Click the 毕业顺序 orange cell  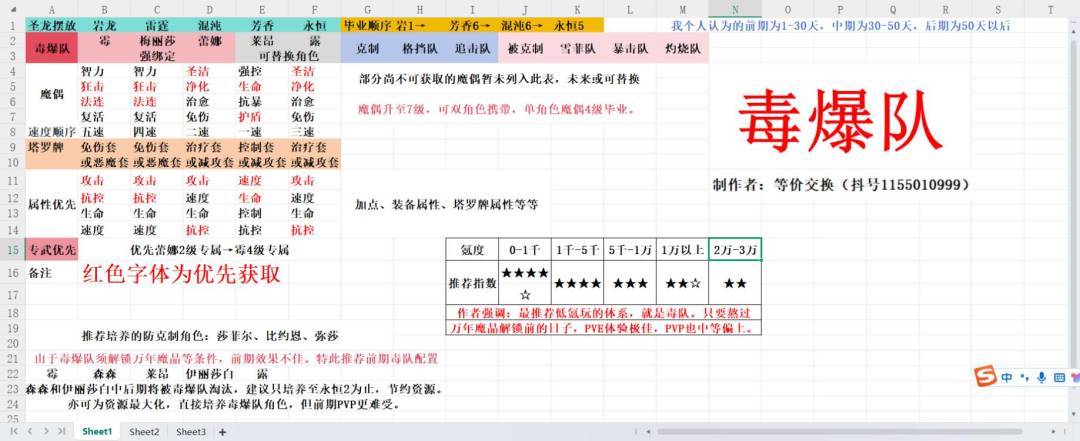pyautogui.click(x=367, y=25)
